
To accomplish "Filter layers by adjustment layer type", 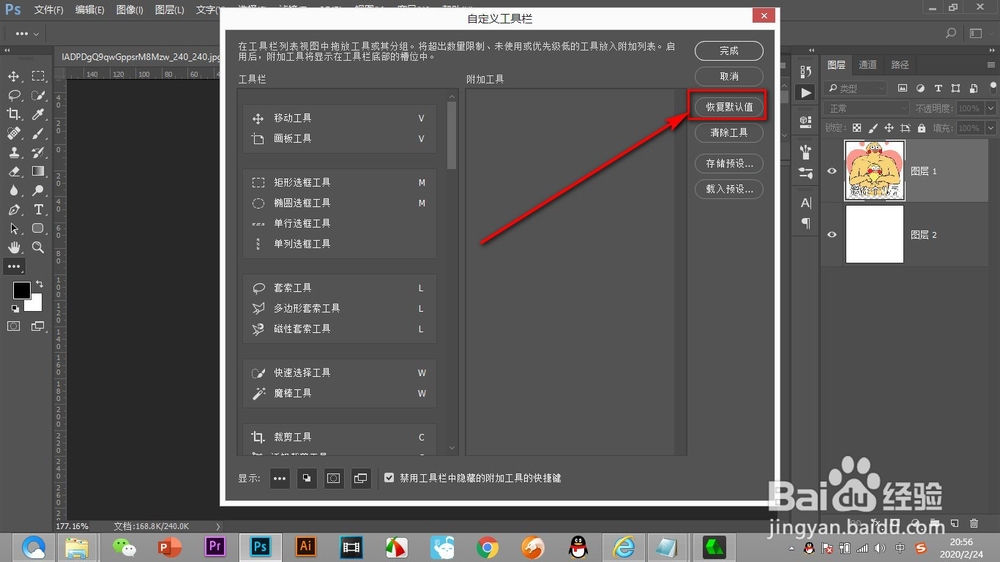I will tap(920, 88).
